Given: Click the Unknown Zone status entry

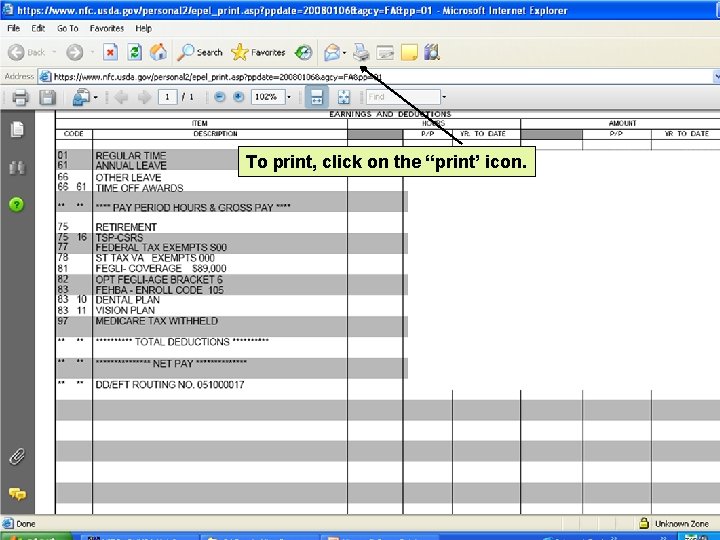Looking at the screenshot, I should coord(682,523).
